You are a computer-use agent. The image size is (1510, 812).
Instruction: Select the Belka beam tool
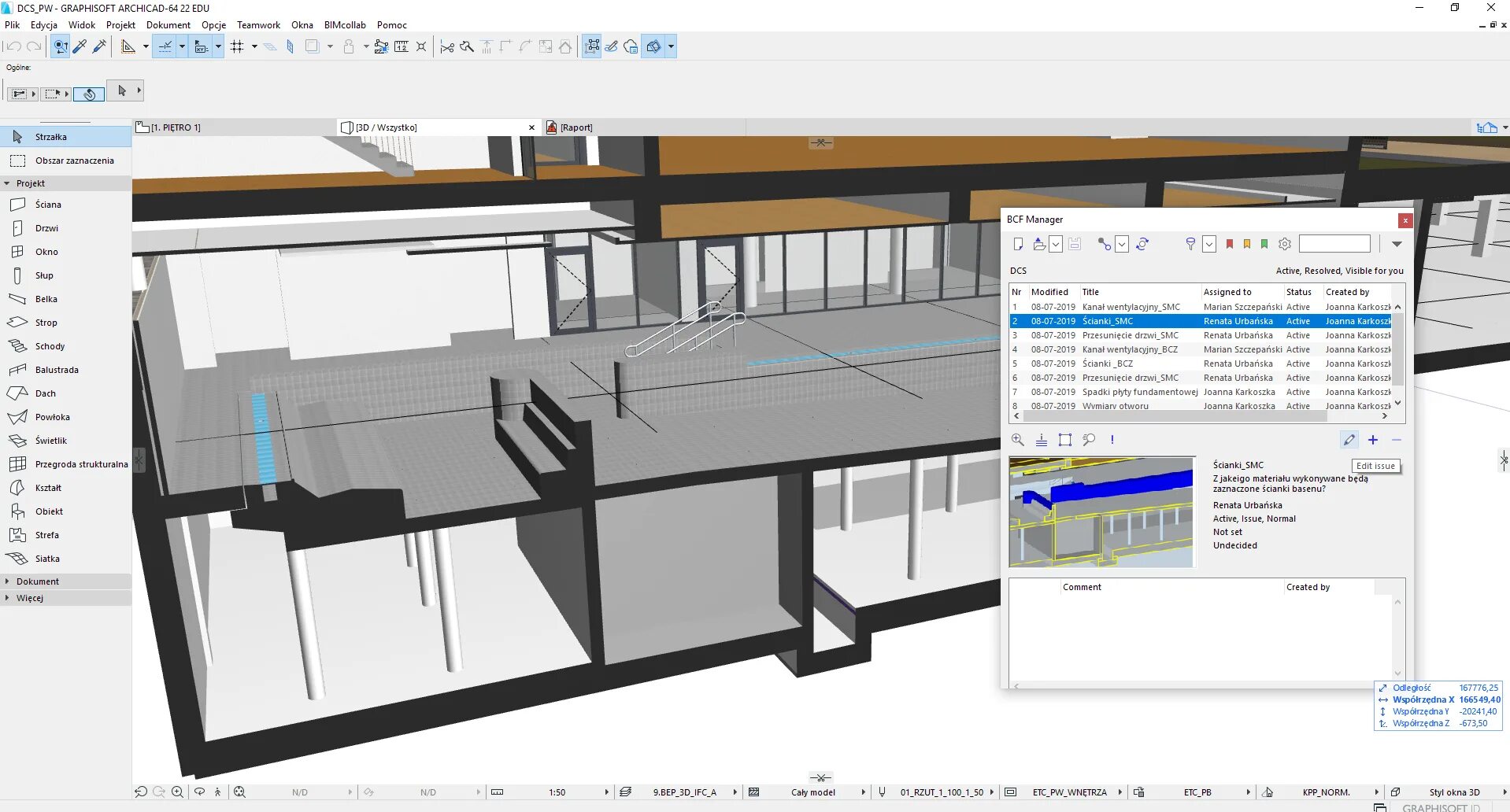[x=65, y=299]
